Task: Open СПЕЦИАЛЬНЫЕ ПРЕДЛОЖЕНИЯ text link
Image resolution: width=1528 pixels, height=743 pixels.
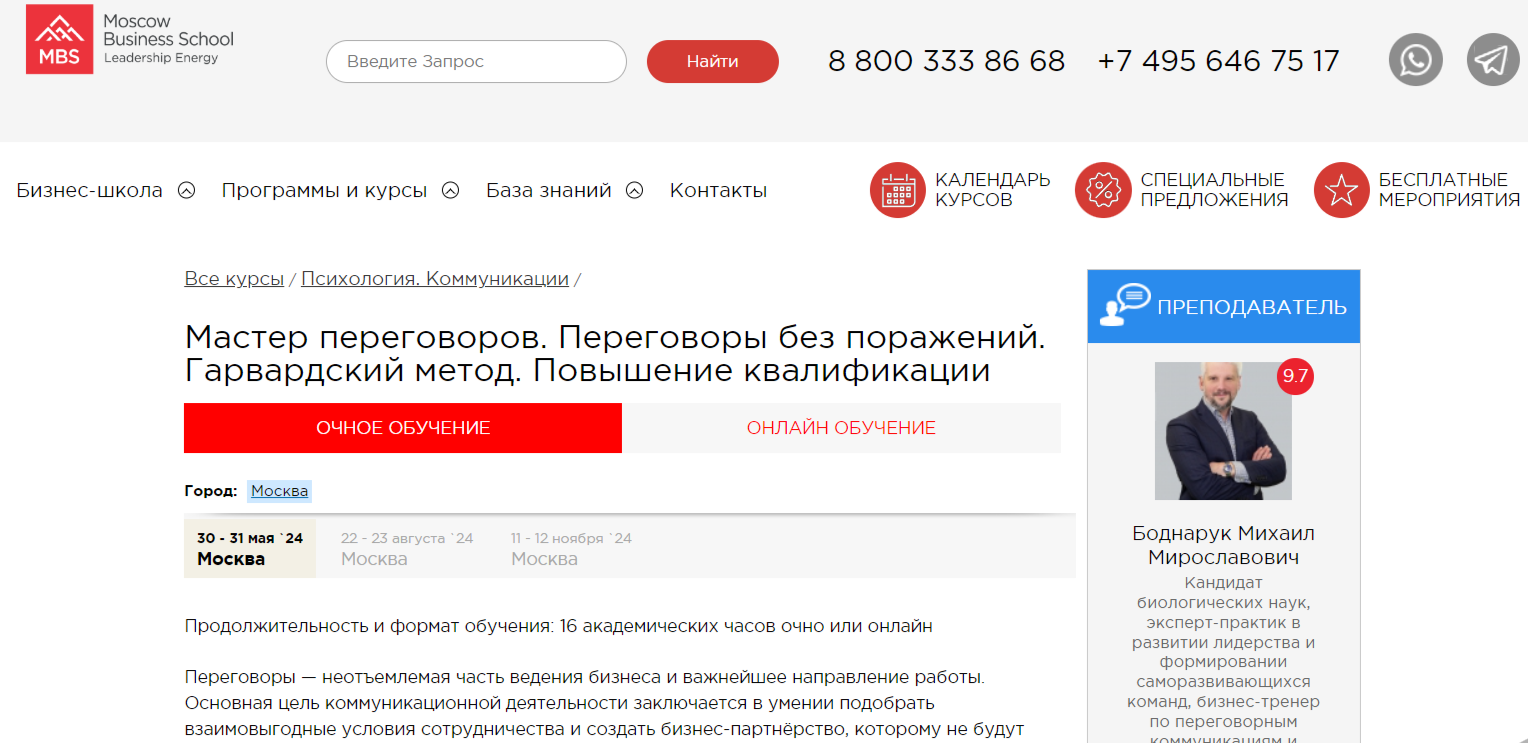Action: pyautogui.click(x=1214, y=190)
